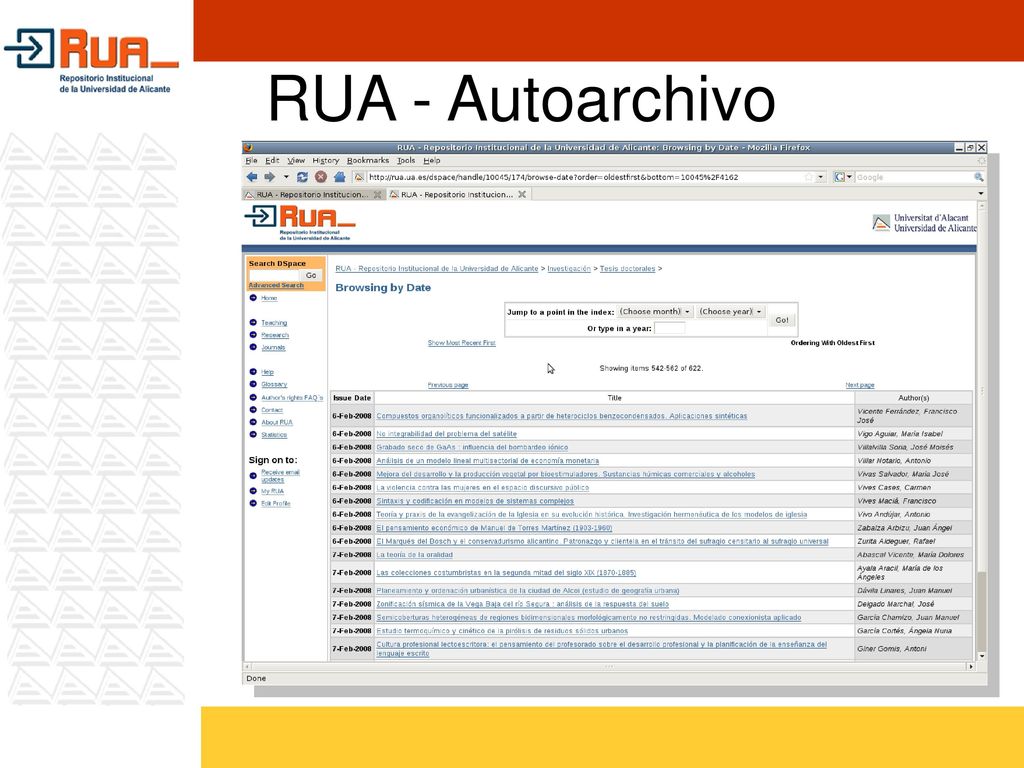This screenshot has height=768, width=1024.
Task: Open the Edit menu
Action: (x=272, y=161)
